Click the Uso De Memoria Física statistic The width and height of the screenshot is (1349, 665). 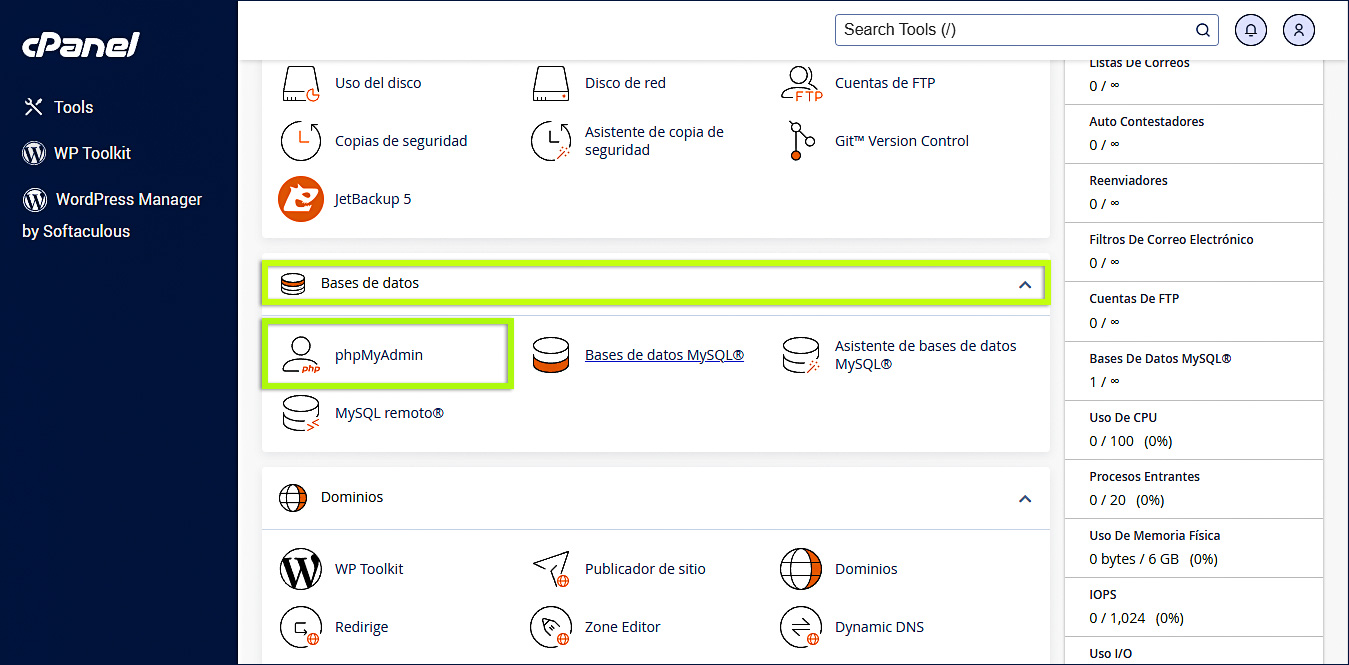[x=1155, y=535]
